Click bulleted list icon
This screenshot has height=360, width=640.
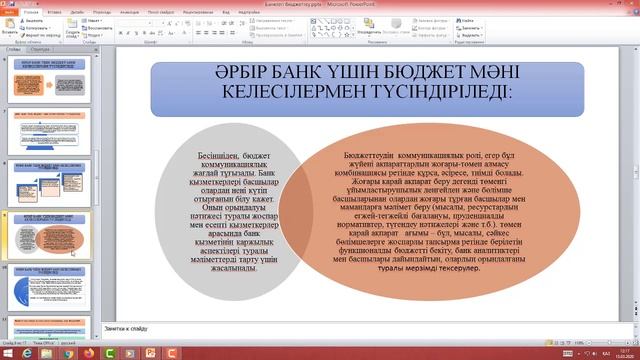click(x=199, y=23)
